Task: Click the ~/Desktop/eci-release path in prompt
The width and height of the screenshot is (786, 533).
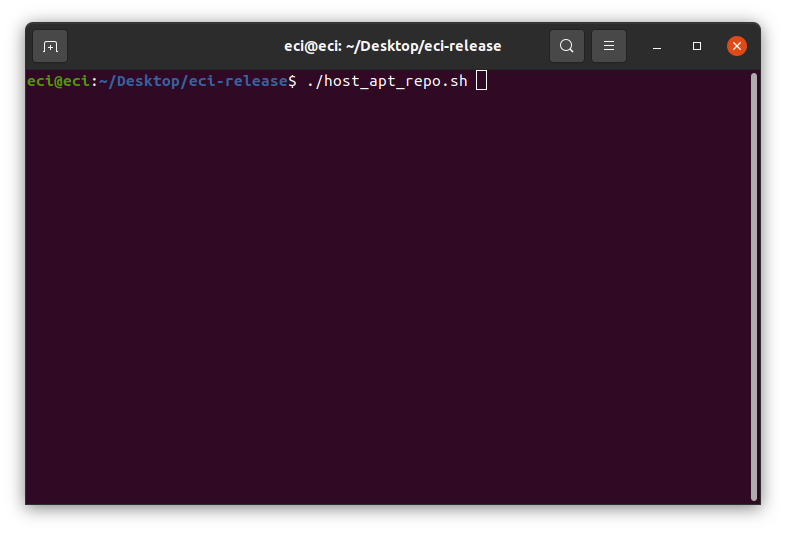Action: (193, 81)
